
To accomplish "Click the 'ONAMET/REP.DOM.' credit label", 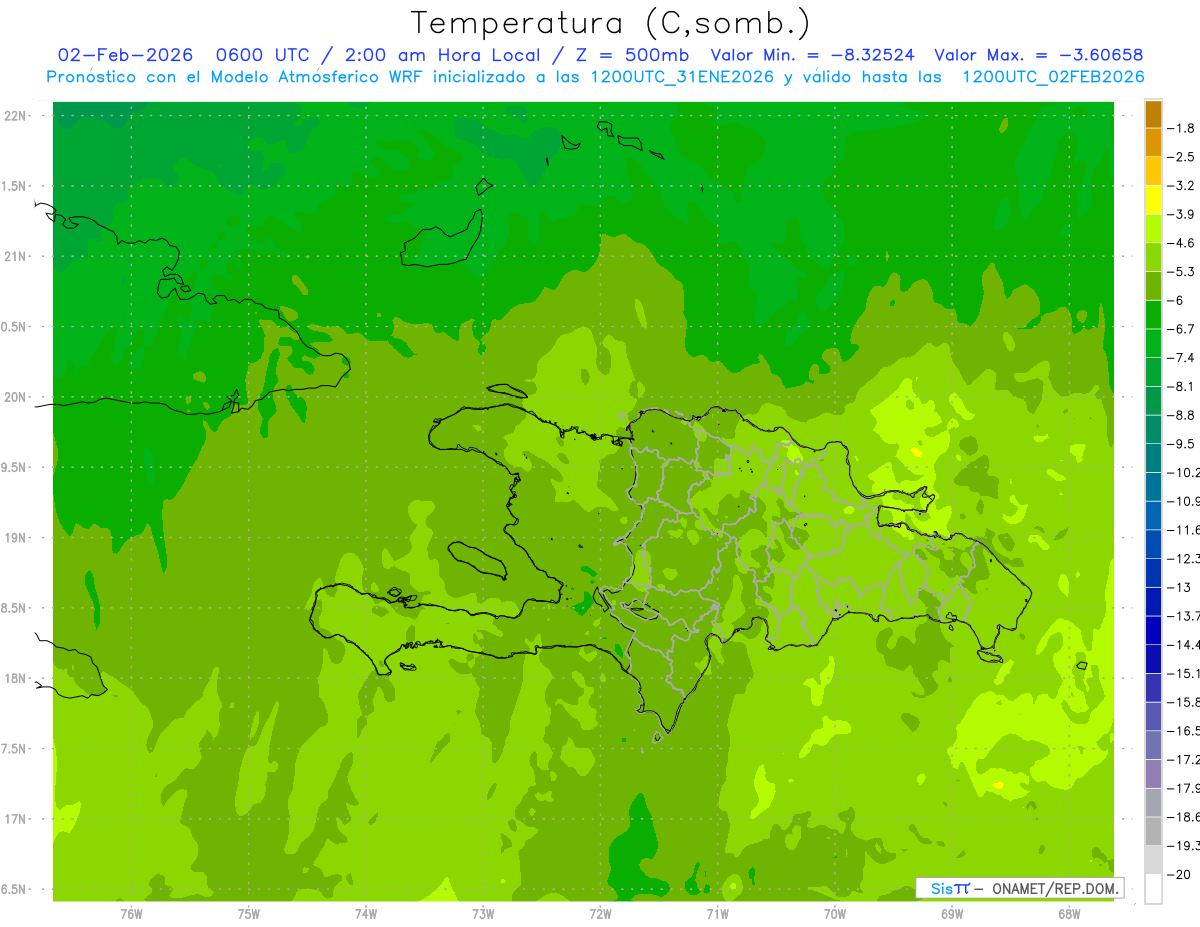I will pos(1055,888).
